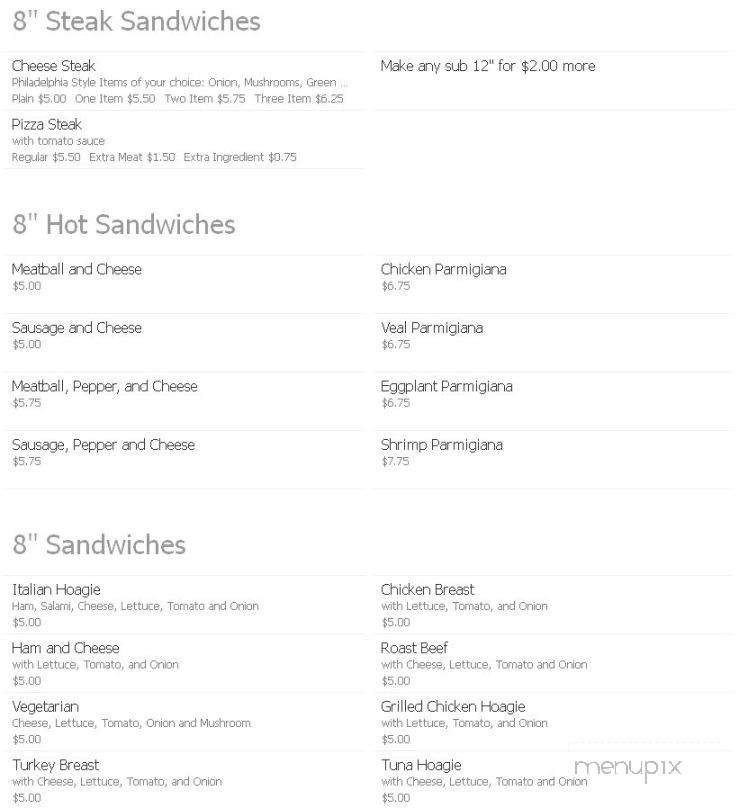Open the Italian Hoagie item

[56, 590]
